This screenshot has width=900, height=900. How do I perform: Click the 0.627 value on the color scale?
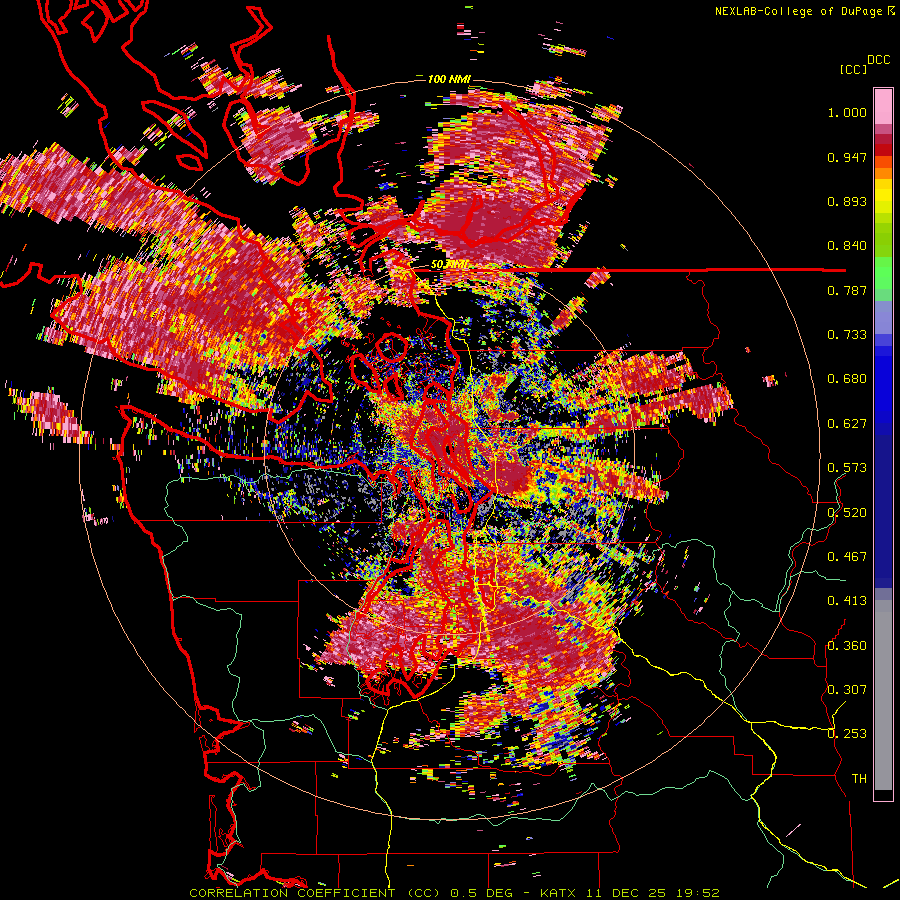[847, 424]
